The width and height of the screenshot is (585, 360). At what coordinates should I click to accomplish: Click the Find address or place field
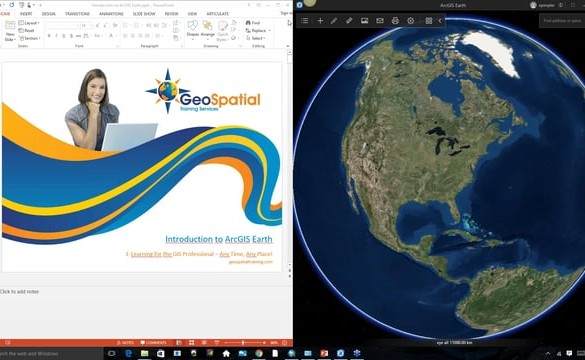562,21
